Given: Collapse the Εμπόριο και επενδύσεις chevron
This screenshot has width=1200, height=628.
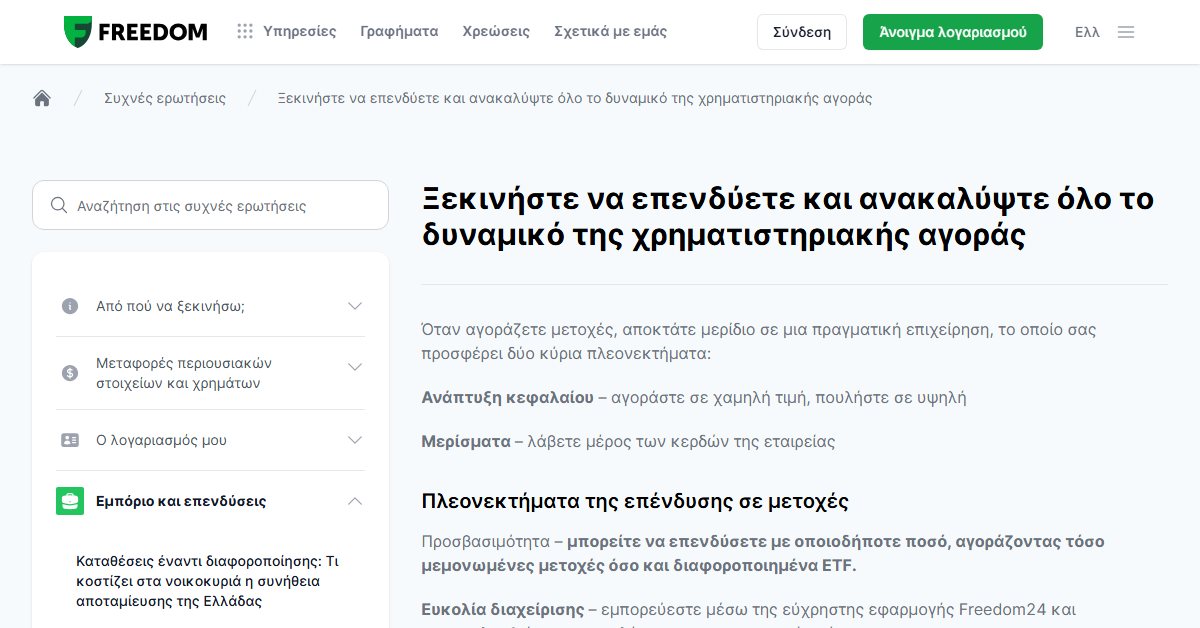Looking at the screenshot, I should pyautogui.click(x=355, y=501).
